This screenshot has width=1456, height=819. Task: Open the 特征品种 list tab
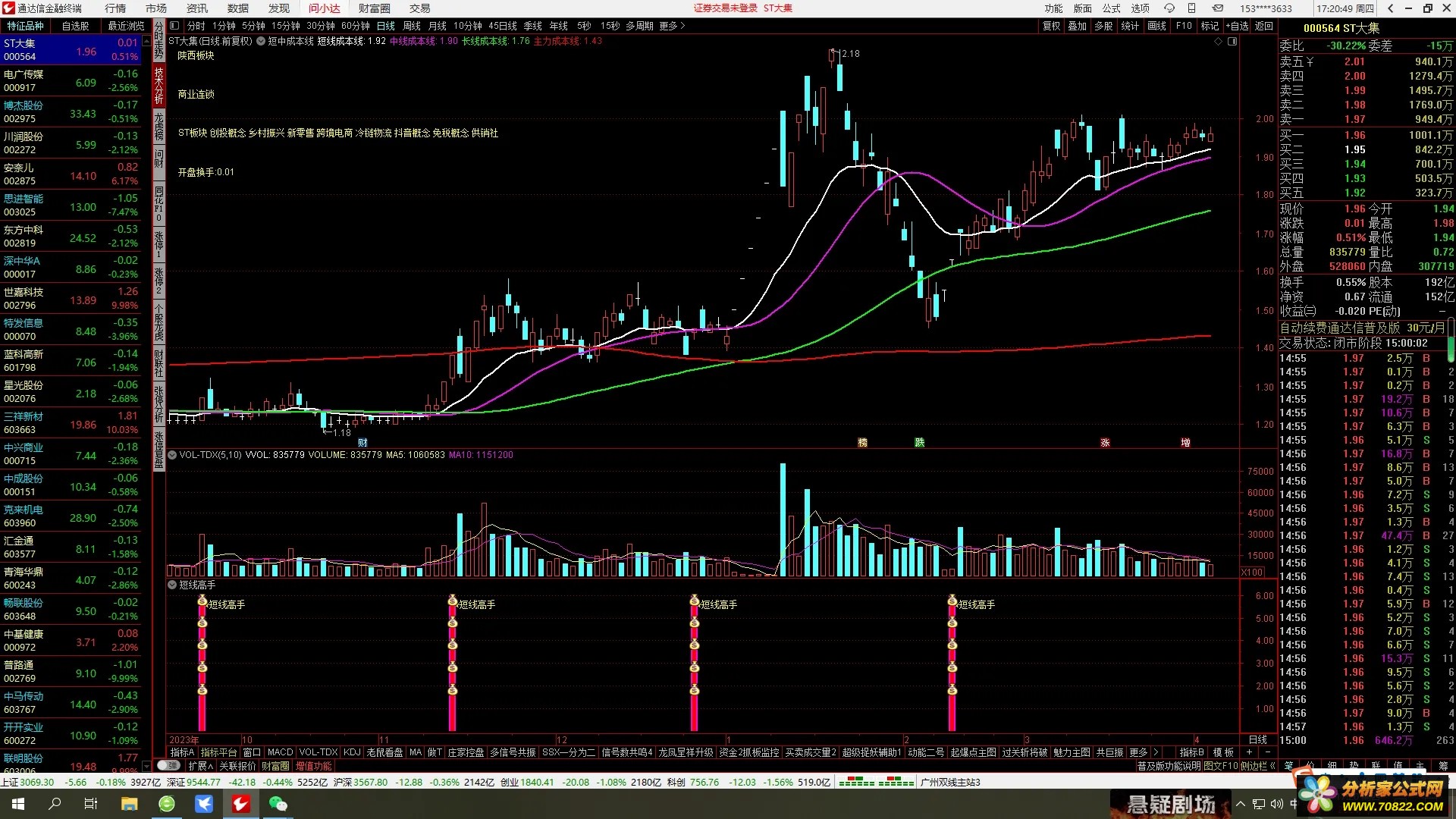click(x=26, y=26)
